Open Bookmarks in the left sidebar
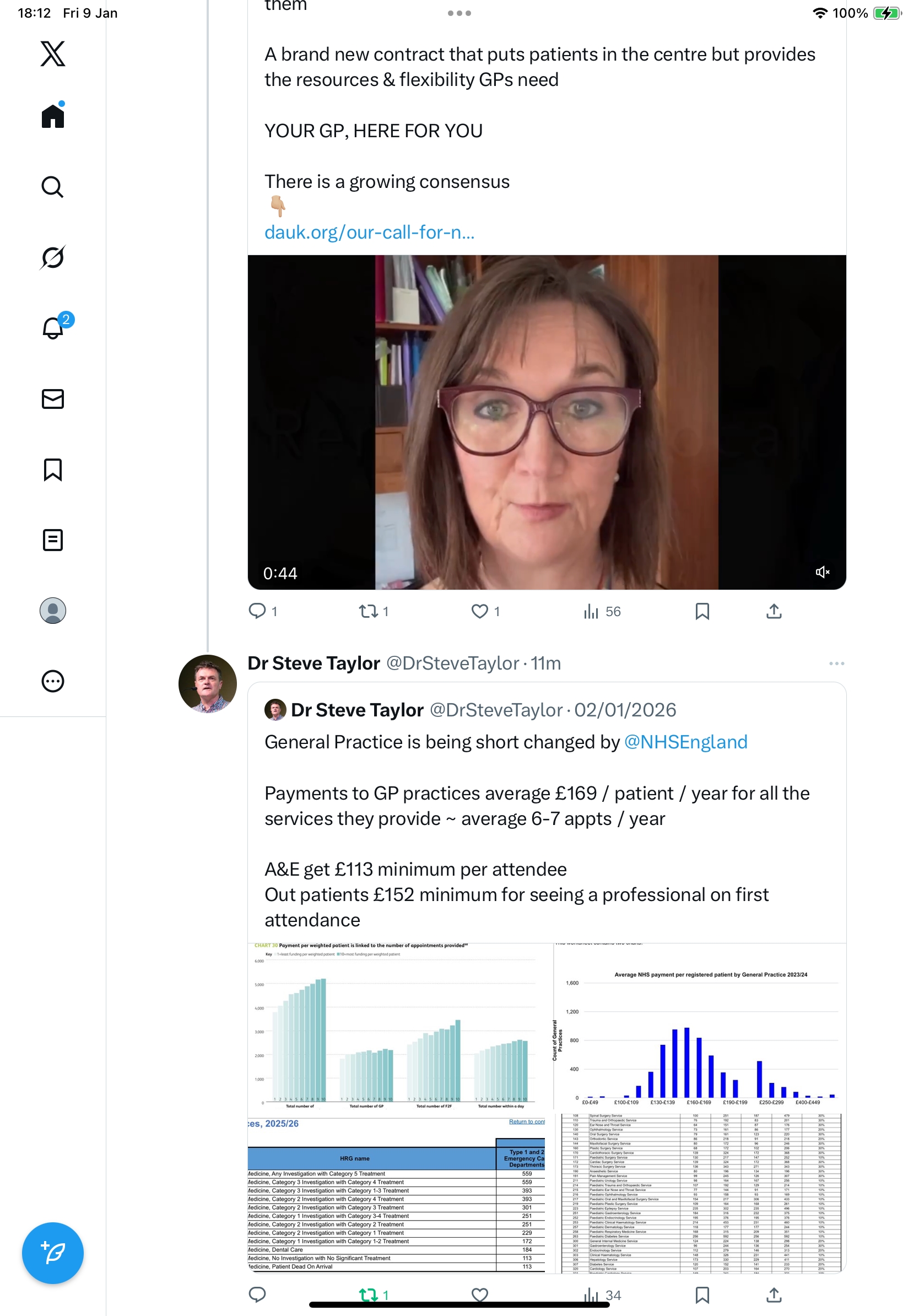This screenshot has width=919, height=1316. click(53, 470)
